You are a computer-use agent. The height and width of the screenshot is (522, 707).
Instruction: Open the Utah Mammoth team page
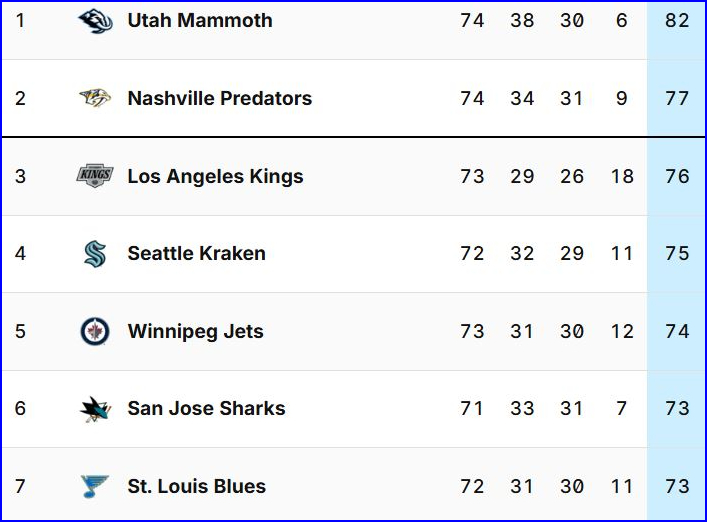tap(200, 20)
